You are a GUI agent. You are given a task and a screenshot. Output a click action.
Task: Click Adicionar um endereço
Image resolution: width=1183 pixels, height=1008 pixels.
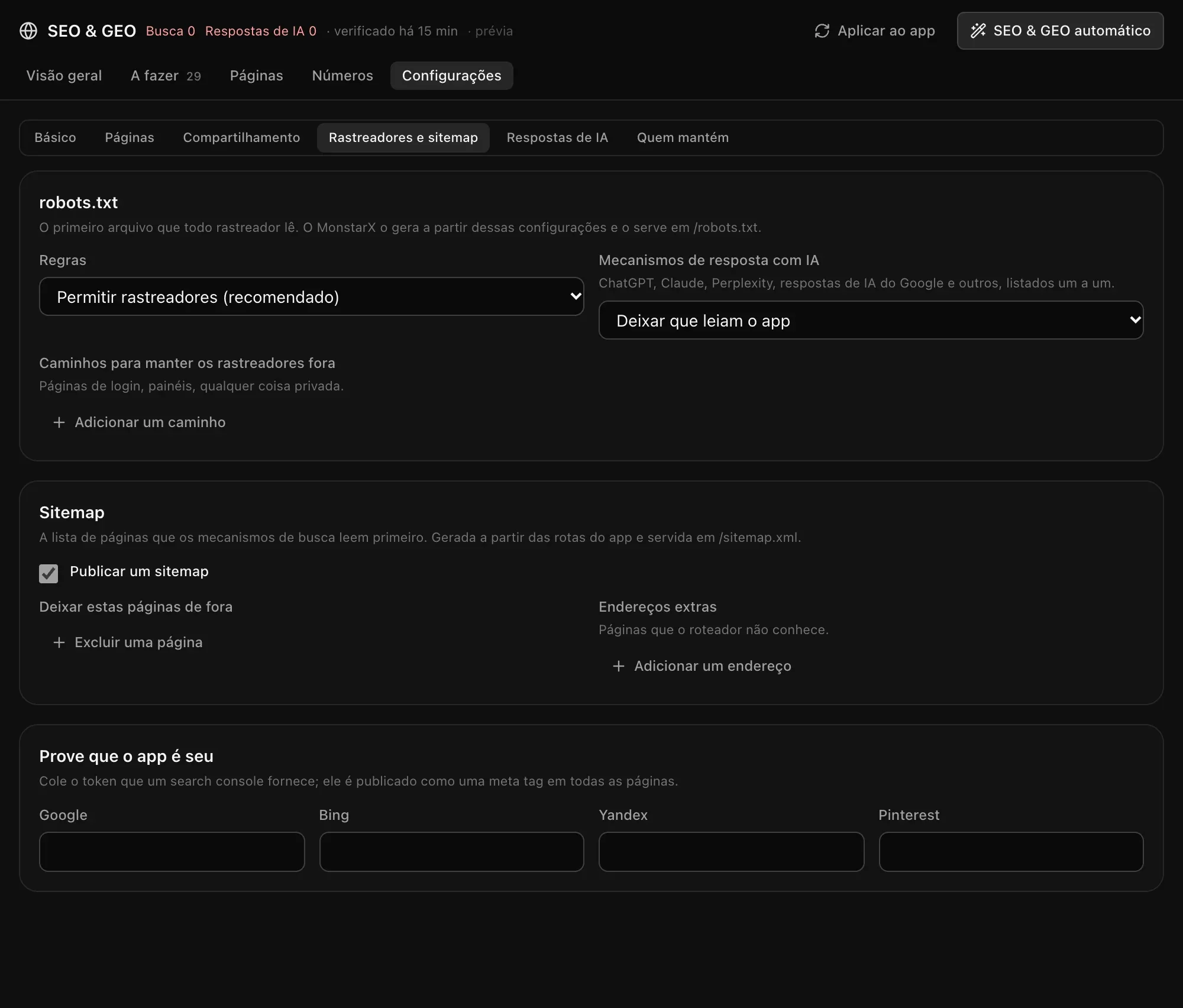tap(702, 666)
